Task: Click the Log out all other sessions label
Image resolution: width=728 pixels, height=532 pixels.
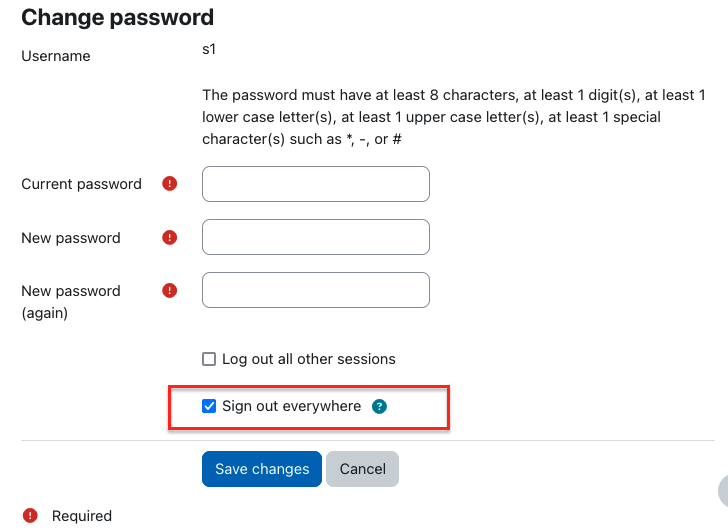Action: tap(309, 359)
